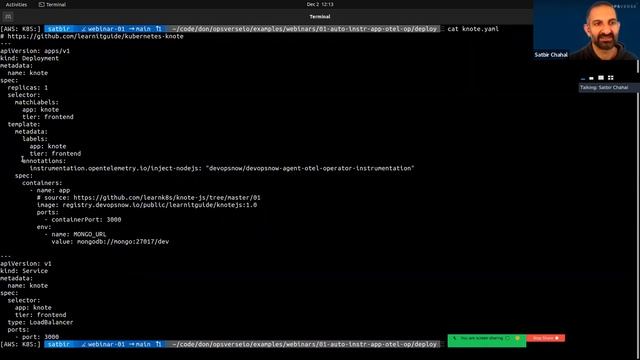Minimize the Zoom video panel
640x360 pixels.
583,78
